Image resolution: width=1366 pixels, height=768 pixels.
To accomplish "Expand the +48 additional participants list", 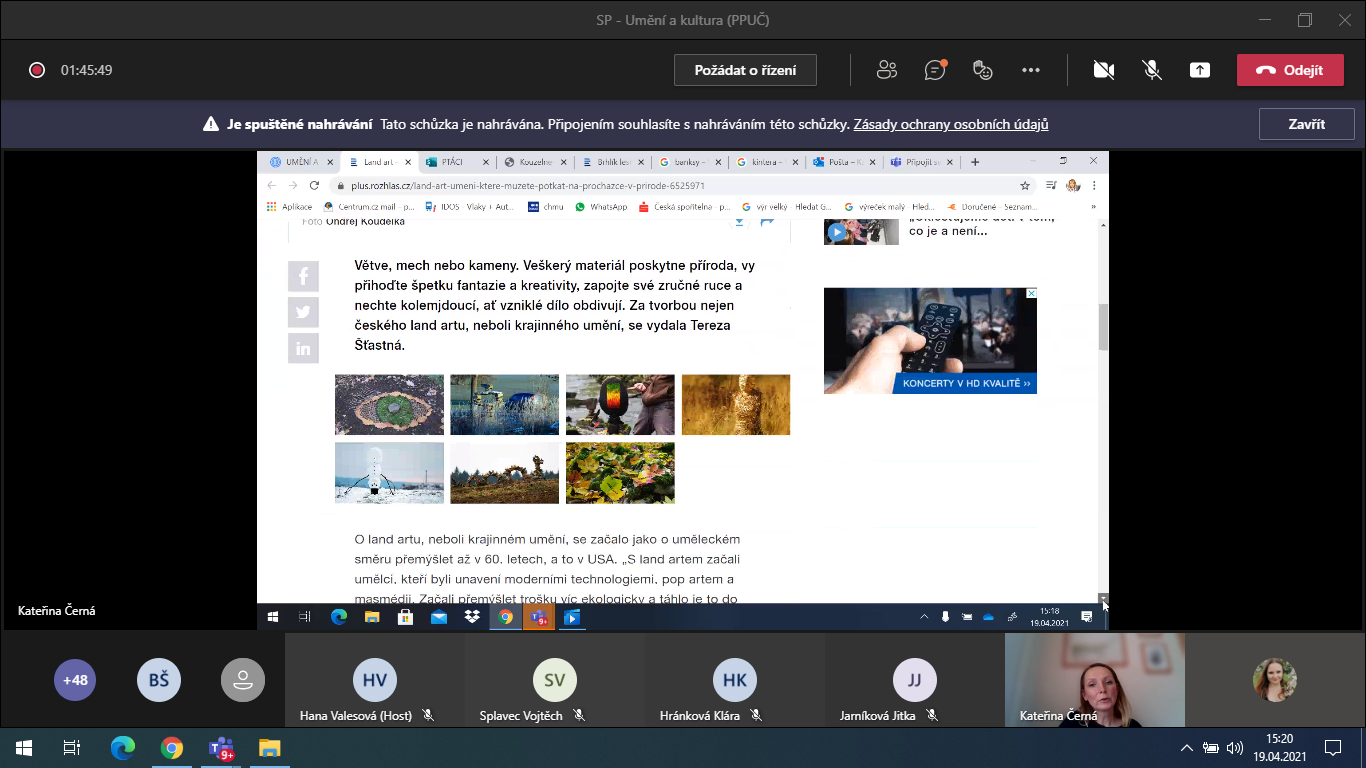I will point(75,680).
